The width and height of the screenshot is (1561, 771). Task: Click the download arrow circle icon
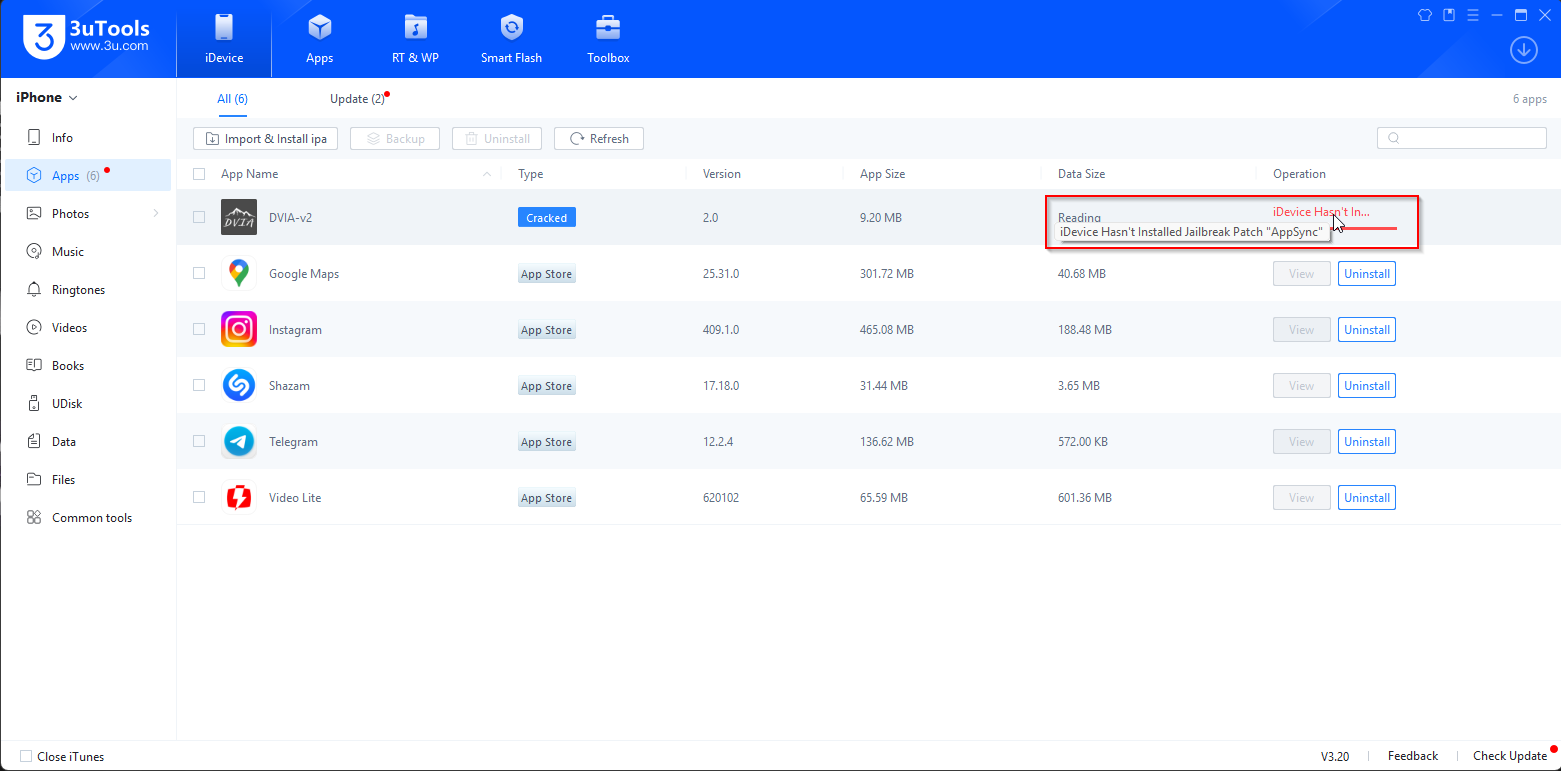pyautogui.click(x=1523, y=50)
